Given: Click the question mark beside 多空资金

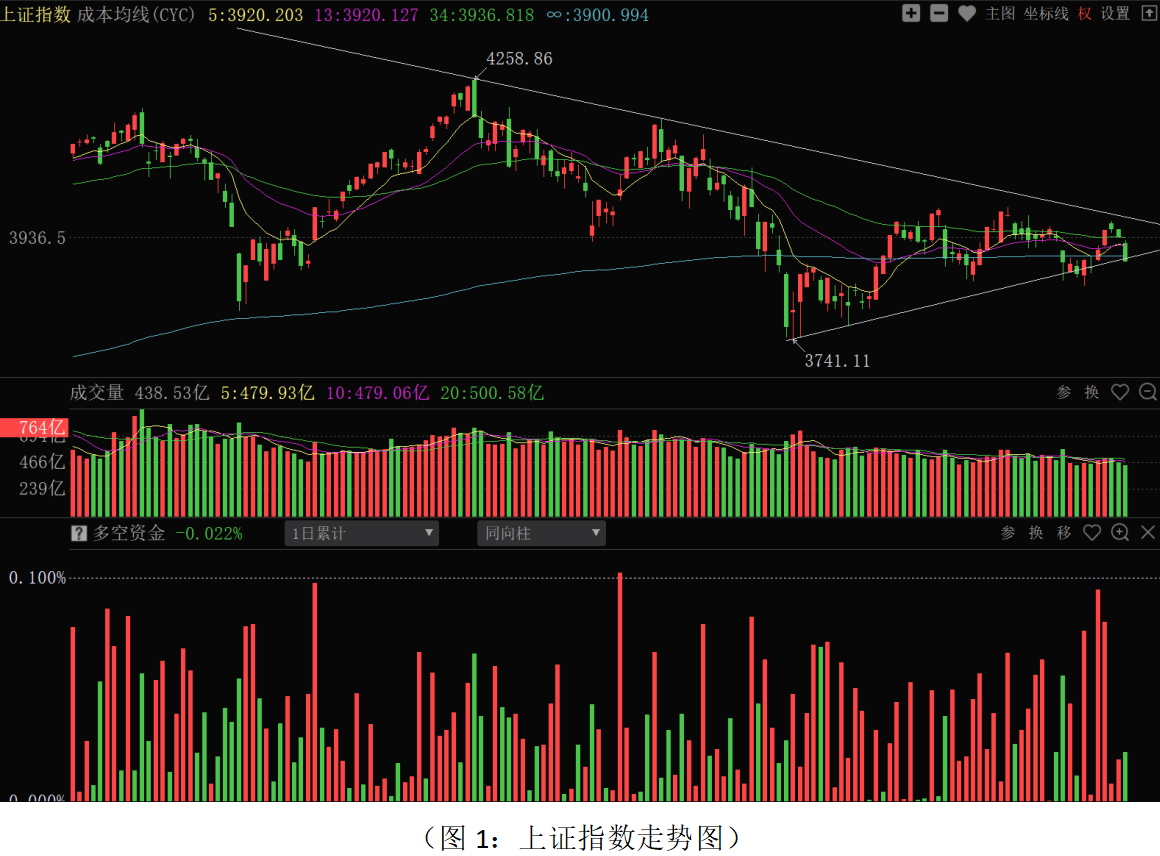Looking at the screenshot, I should 78,533.
